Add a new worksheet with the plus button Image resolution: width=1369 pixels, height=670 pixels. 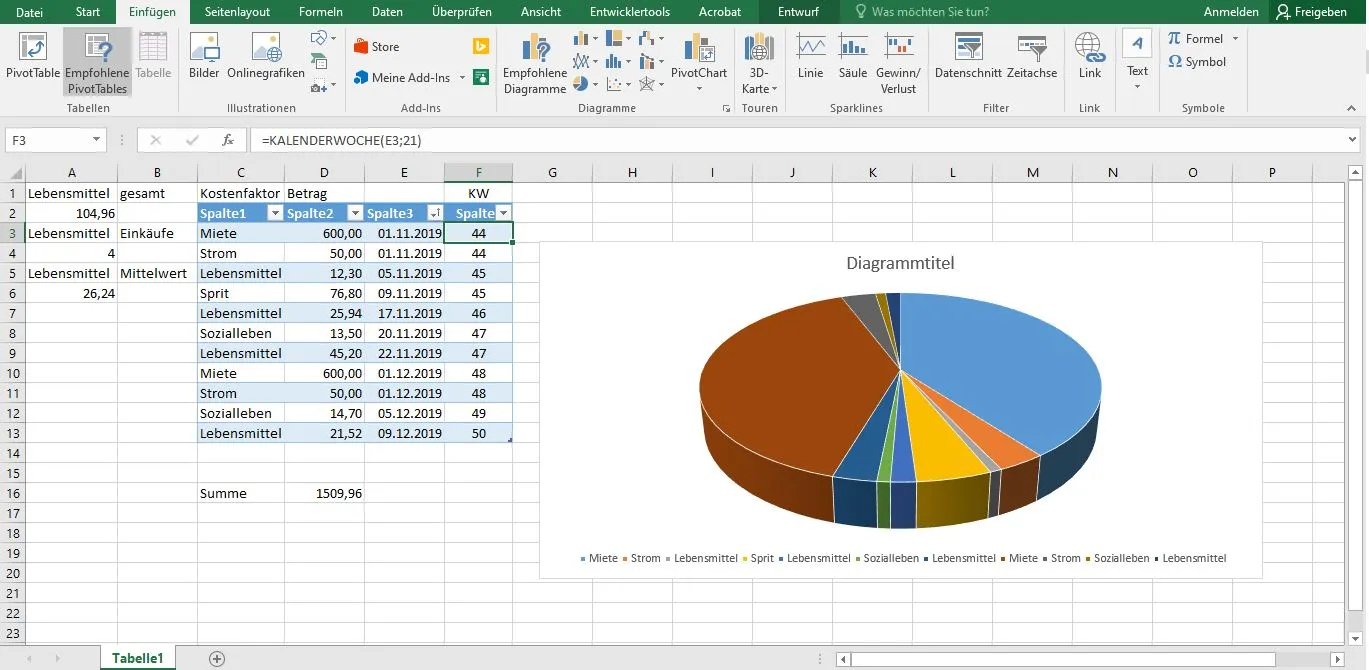(x=215, y=658)
